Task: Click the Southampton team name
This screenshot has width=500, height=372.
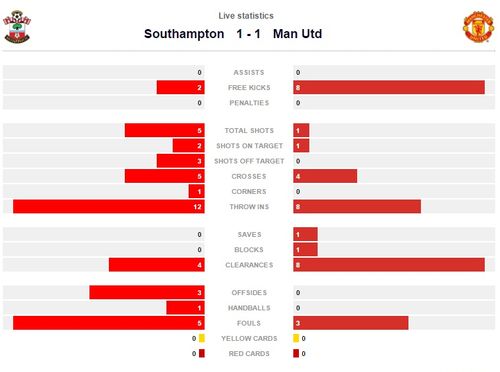Action: (184, 34)
